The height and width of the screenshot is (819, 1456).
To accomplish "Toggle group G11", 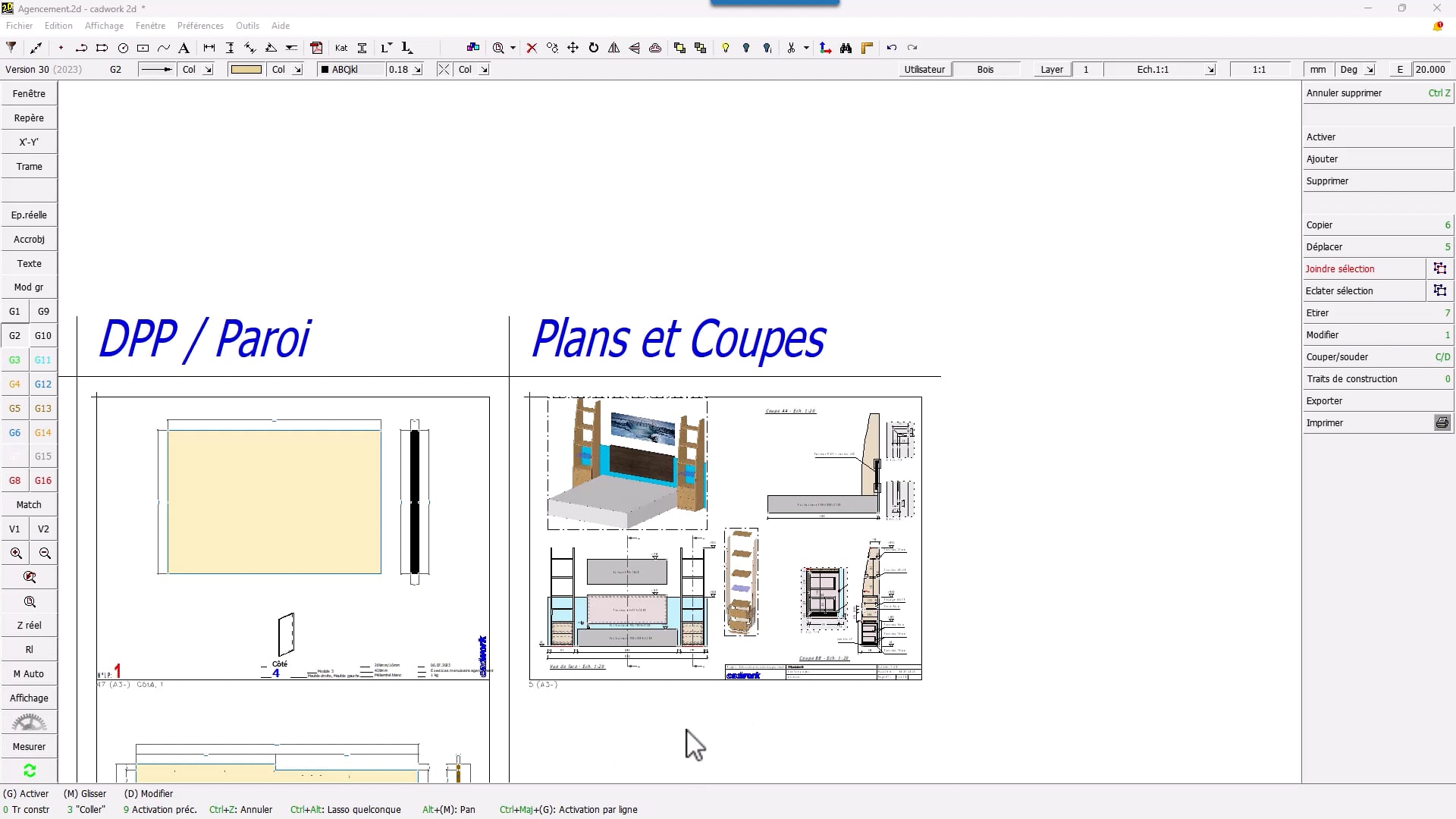I will point(43,359).
